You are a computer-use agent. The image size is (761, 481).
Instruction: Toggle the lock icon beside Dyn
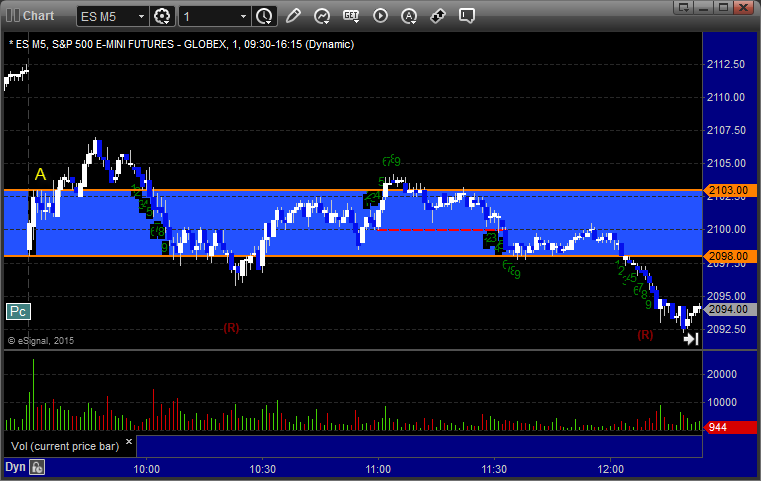37,467
